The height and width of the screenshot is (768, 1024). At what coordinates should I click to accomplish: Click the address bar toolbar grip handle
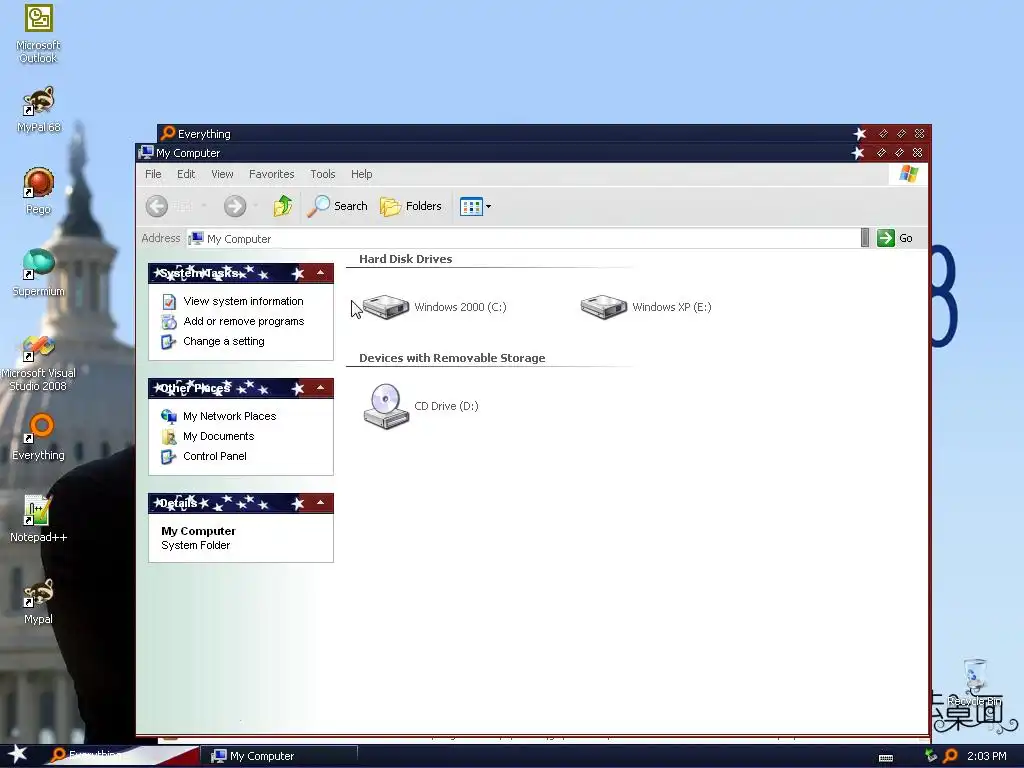click(x=865, y=238)
